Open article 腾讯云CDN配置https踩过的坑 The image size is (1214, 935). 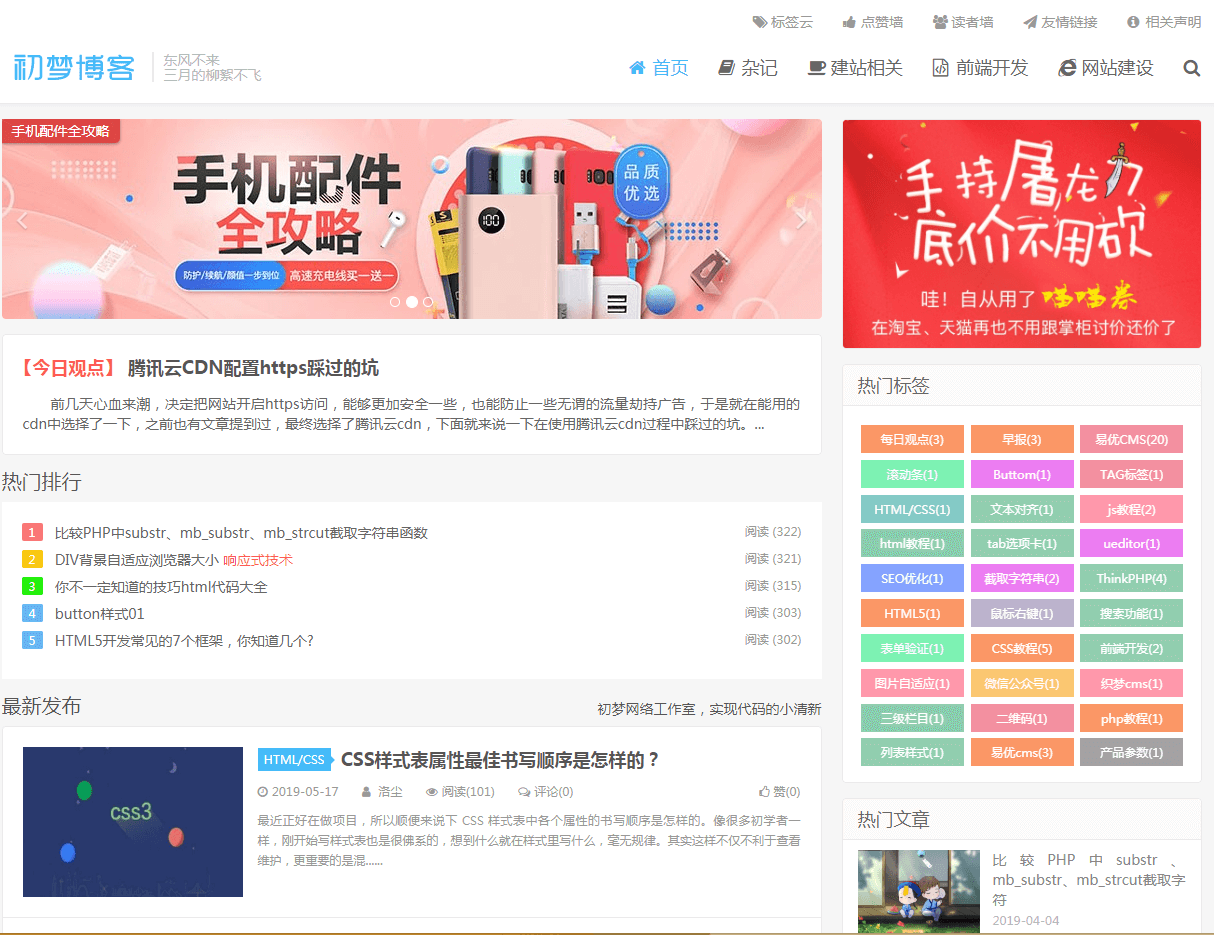pyautogui.click(x=253, y=368)
